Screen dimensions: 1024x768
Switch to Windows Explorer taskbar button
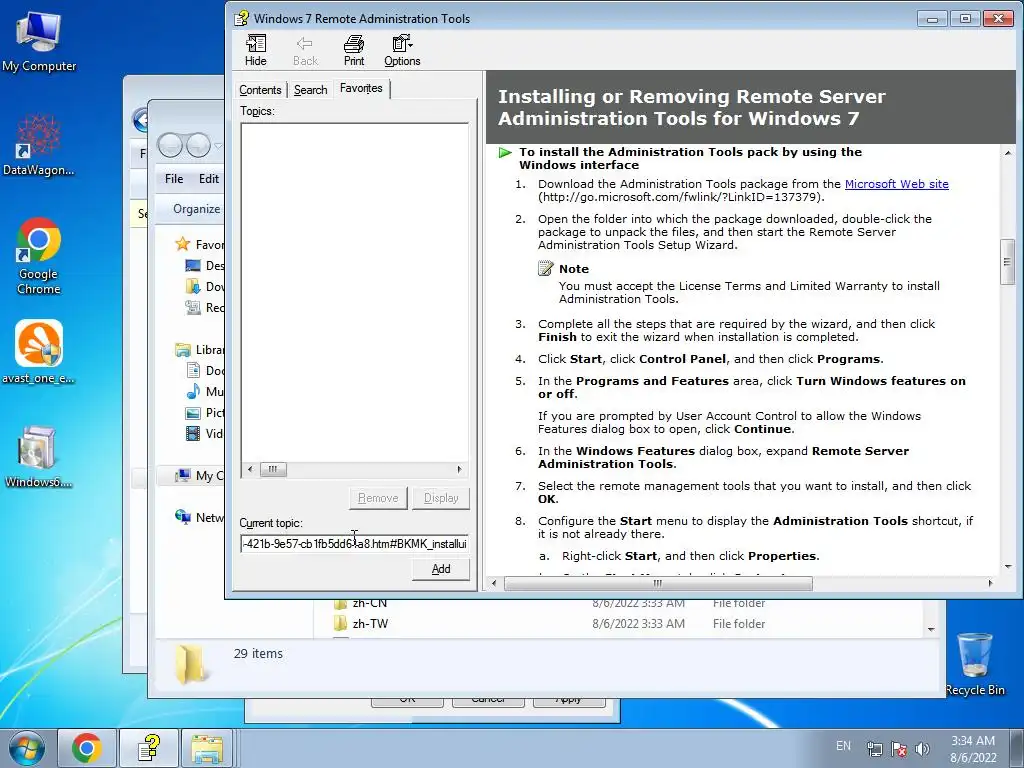pos(207,748)
